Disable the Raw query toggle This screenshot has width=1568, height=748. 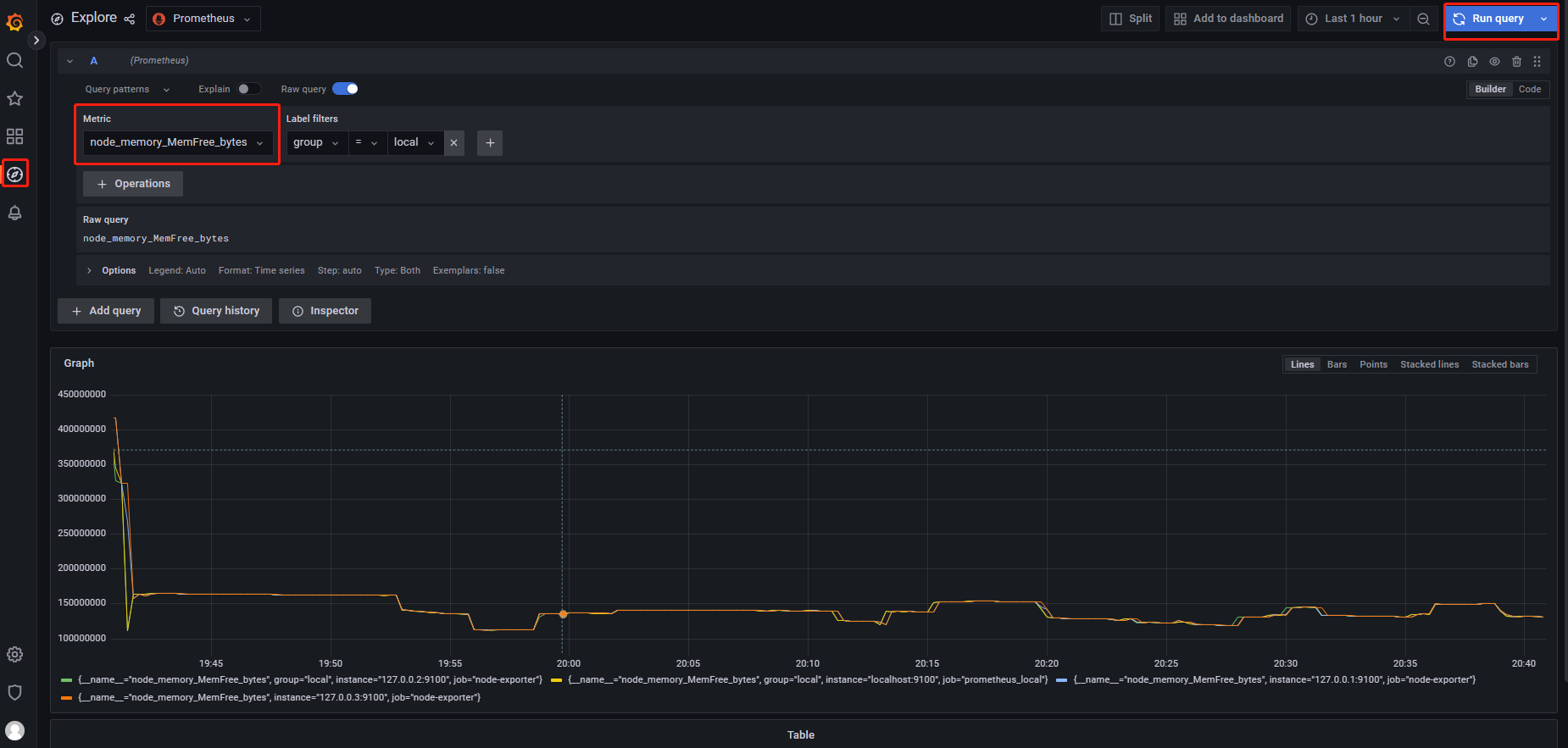pos(345,89)
